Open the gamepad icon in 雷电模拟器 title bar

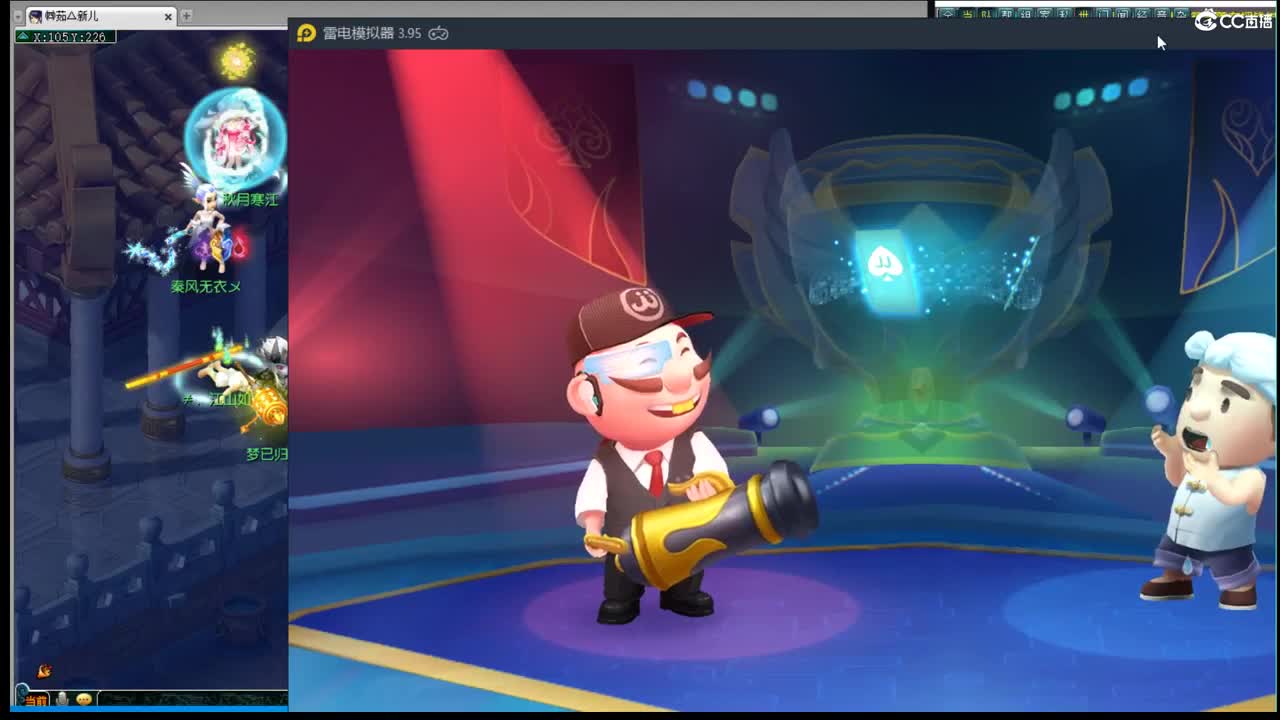click(438, 33)
